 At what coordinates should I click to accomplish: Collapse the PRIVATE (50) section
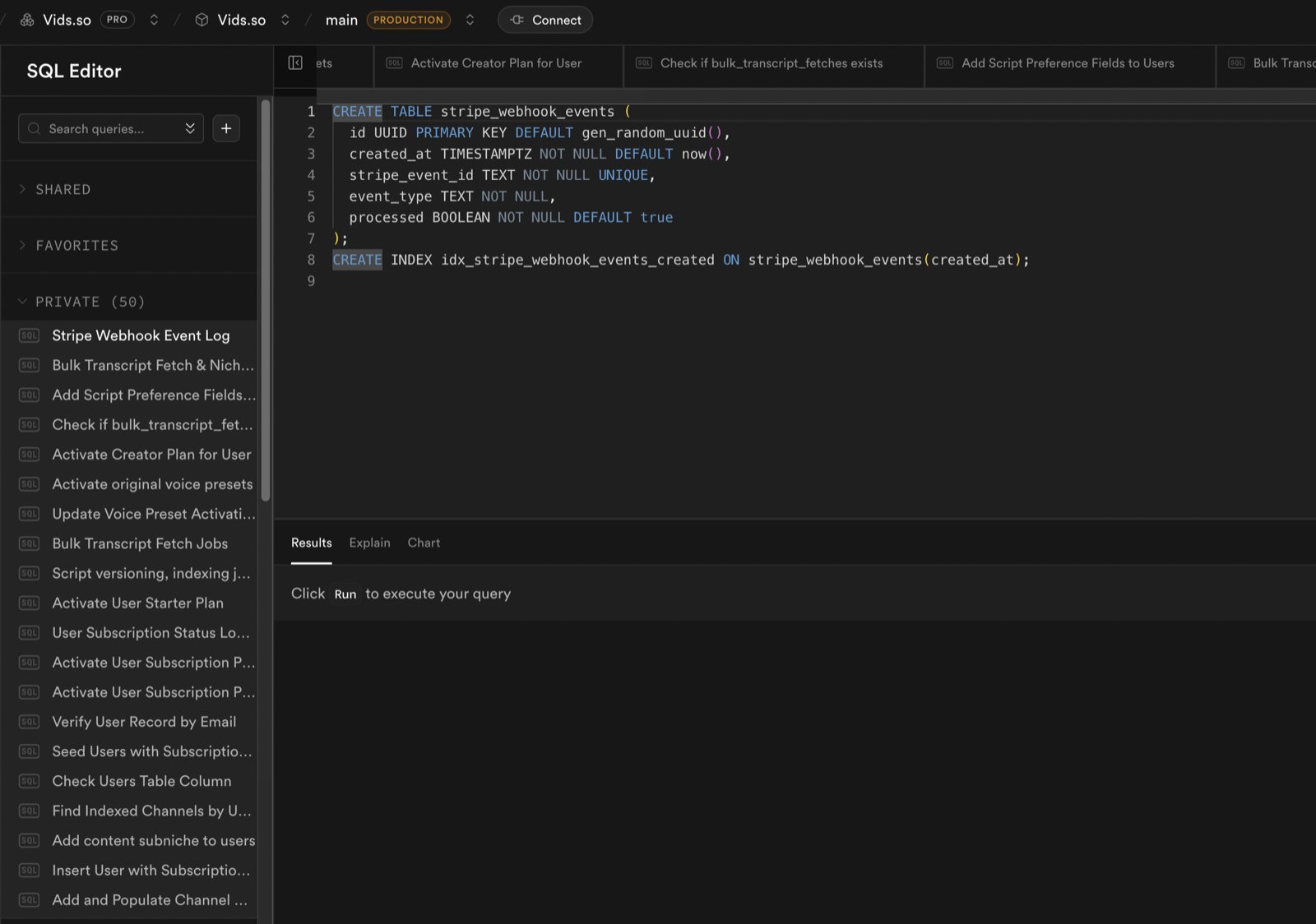pos(129,302)
